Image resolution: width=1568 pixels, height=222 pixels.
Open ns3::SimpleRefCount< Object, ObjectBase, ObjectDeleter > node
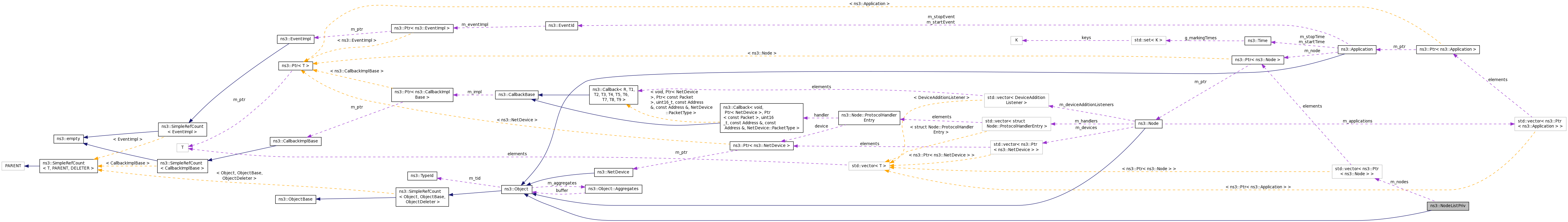(422, 197)
